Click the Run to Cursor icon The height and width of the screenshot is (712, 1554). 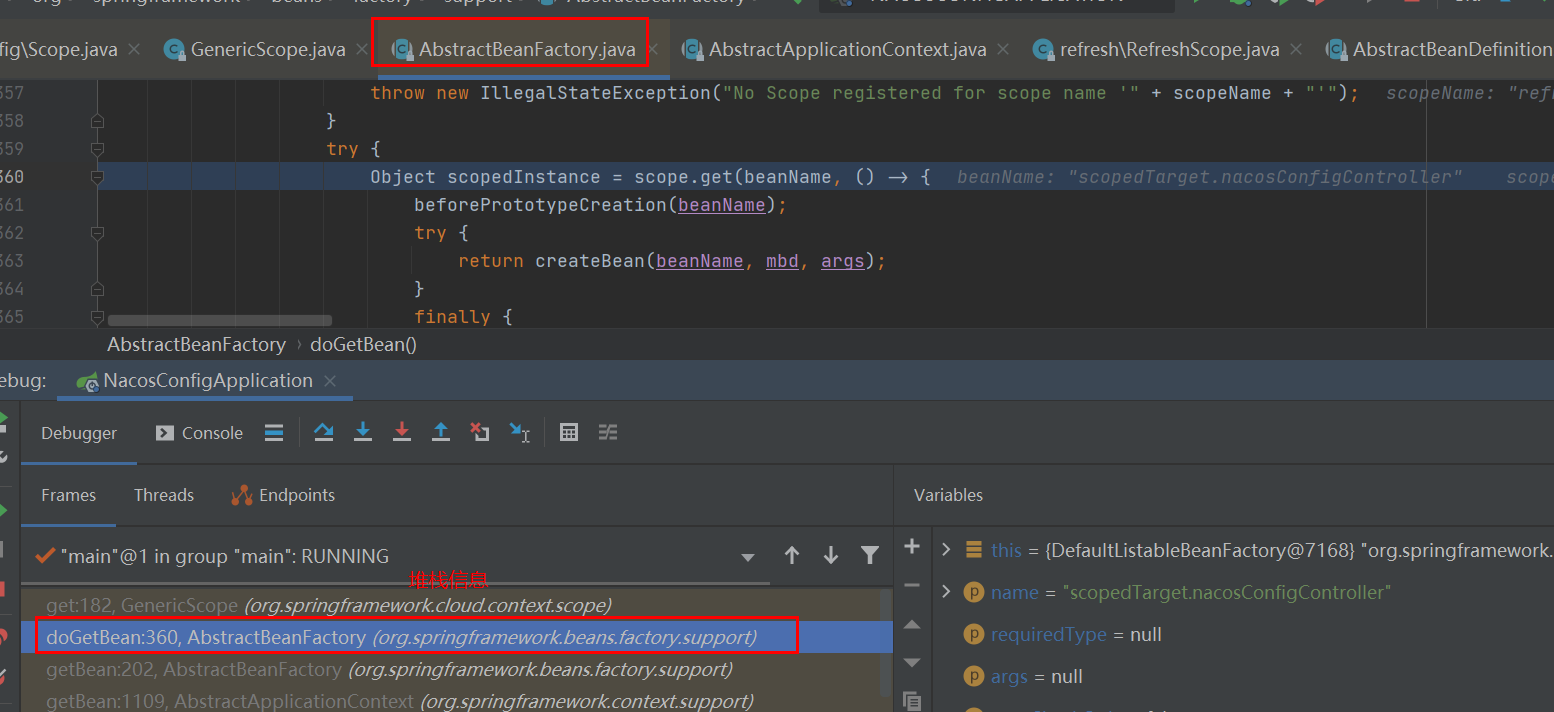pos(520,432)
